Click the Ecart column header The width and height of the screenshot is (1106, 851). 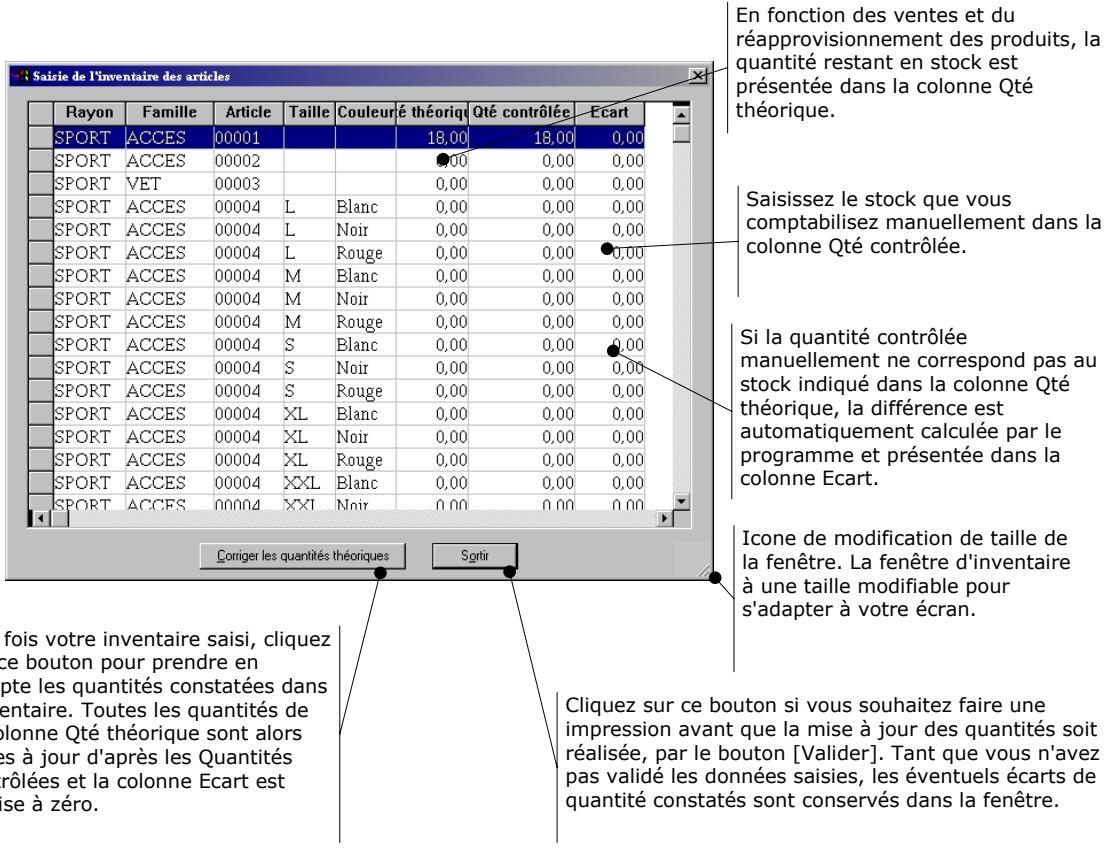(609, 113)
